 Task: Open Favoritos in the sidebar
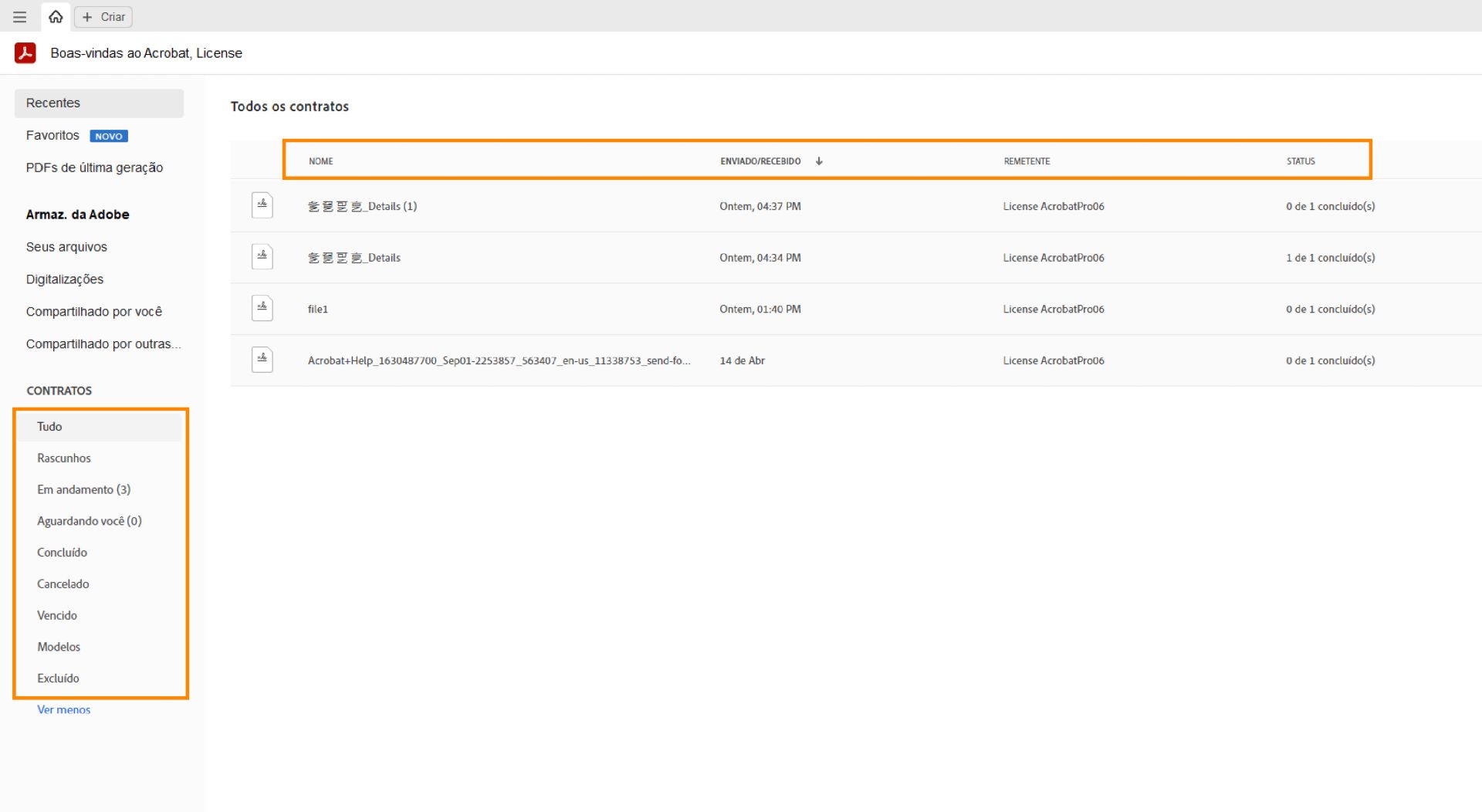tap(52, 135)
